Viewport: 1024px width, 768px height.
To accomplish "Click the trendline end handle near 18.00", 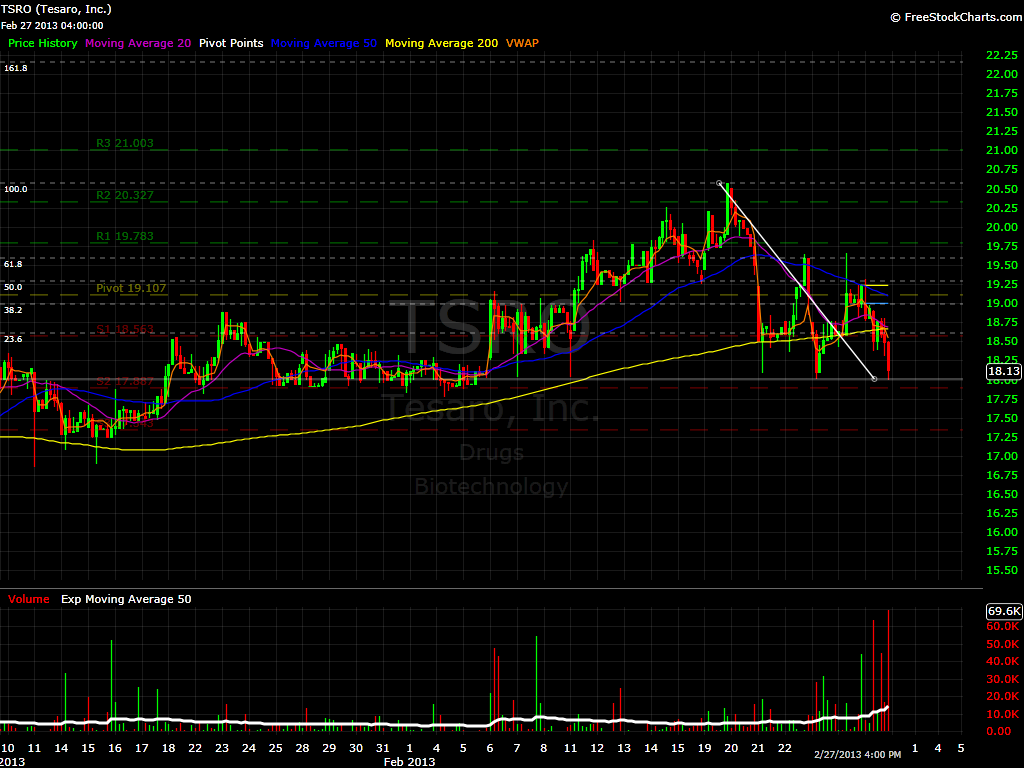I will [874, 378].
